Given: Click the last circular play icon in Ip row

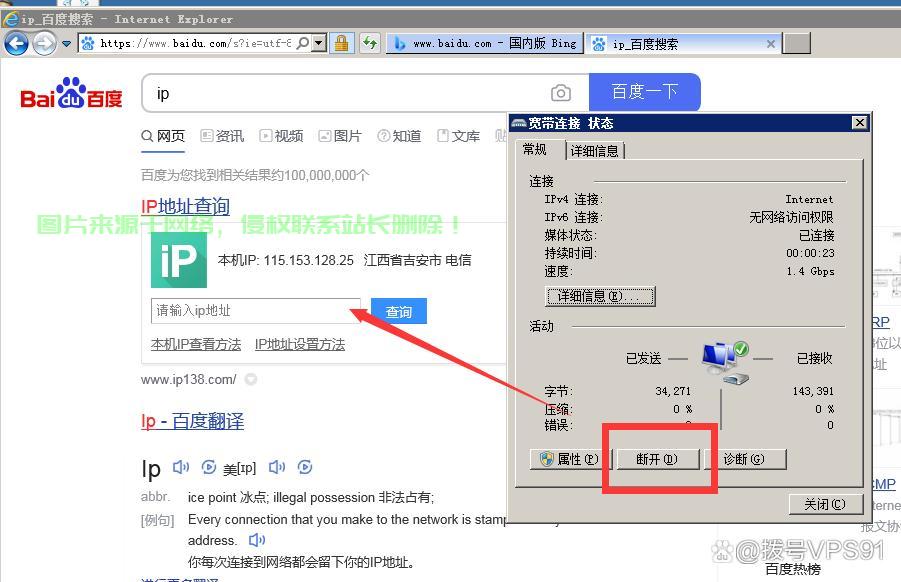Looking at the screenshot, I should [x=305, y=467].
